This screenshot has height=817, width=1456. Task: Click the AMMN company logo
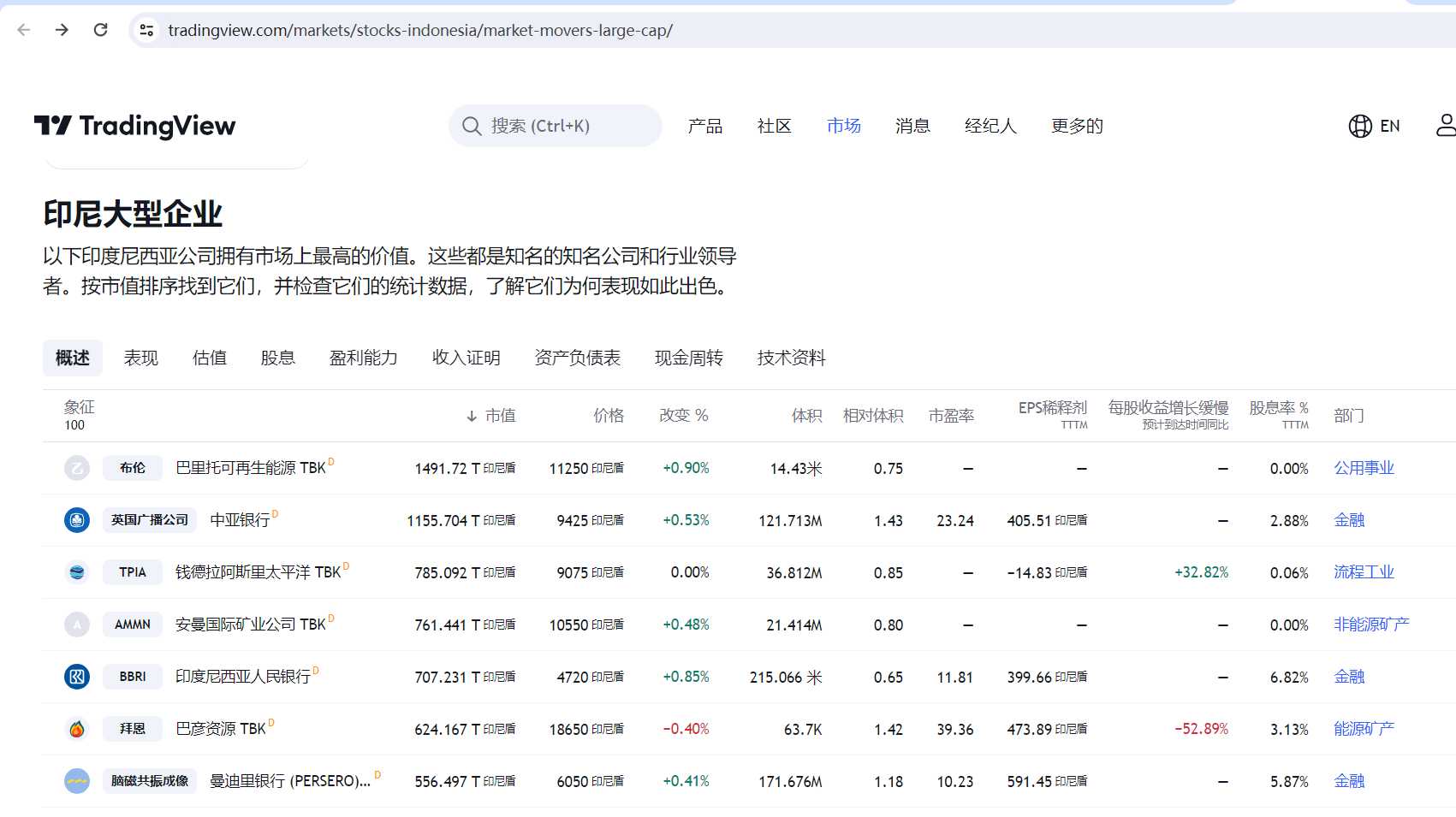pyautogui.click(x=77, y=625)
